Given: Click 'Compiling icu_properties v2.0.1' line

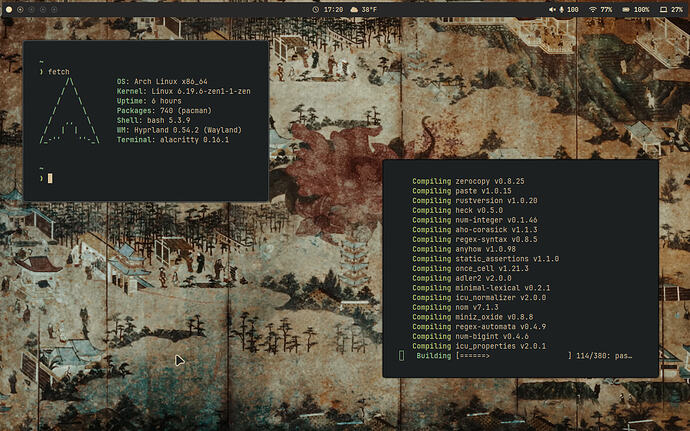Looking at the screenshot, I should (479, 346).
